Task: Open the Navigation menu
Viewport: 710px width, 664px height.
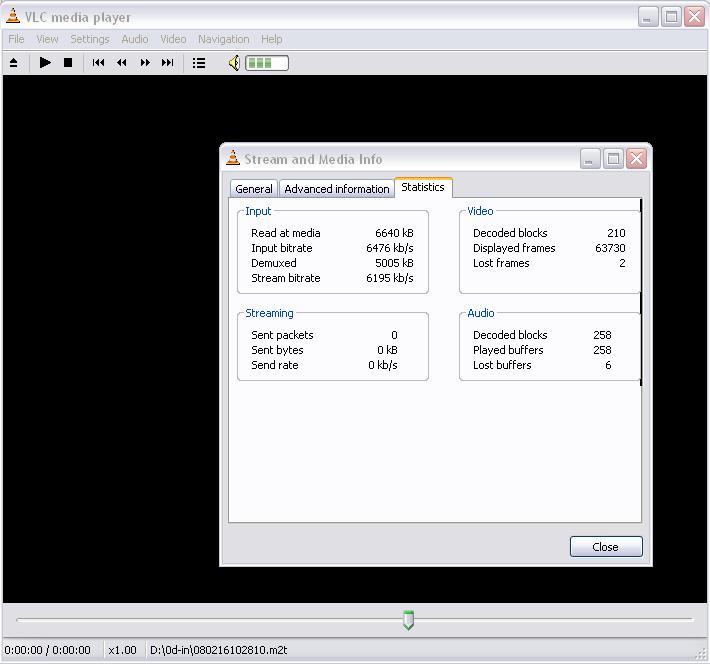Action: pyautogui.click(x=224, y=39)
